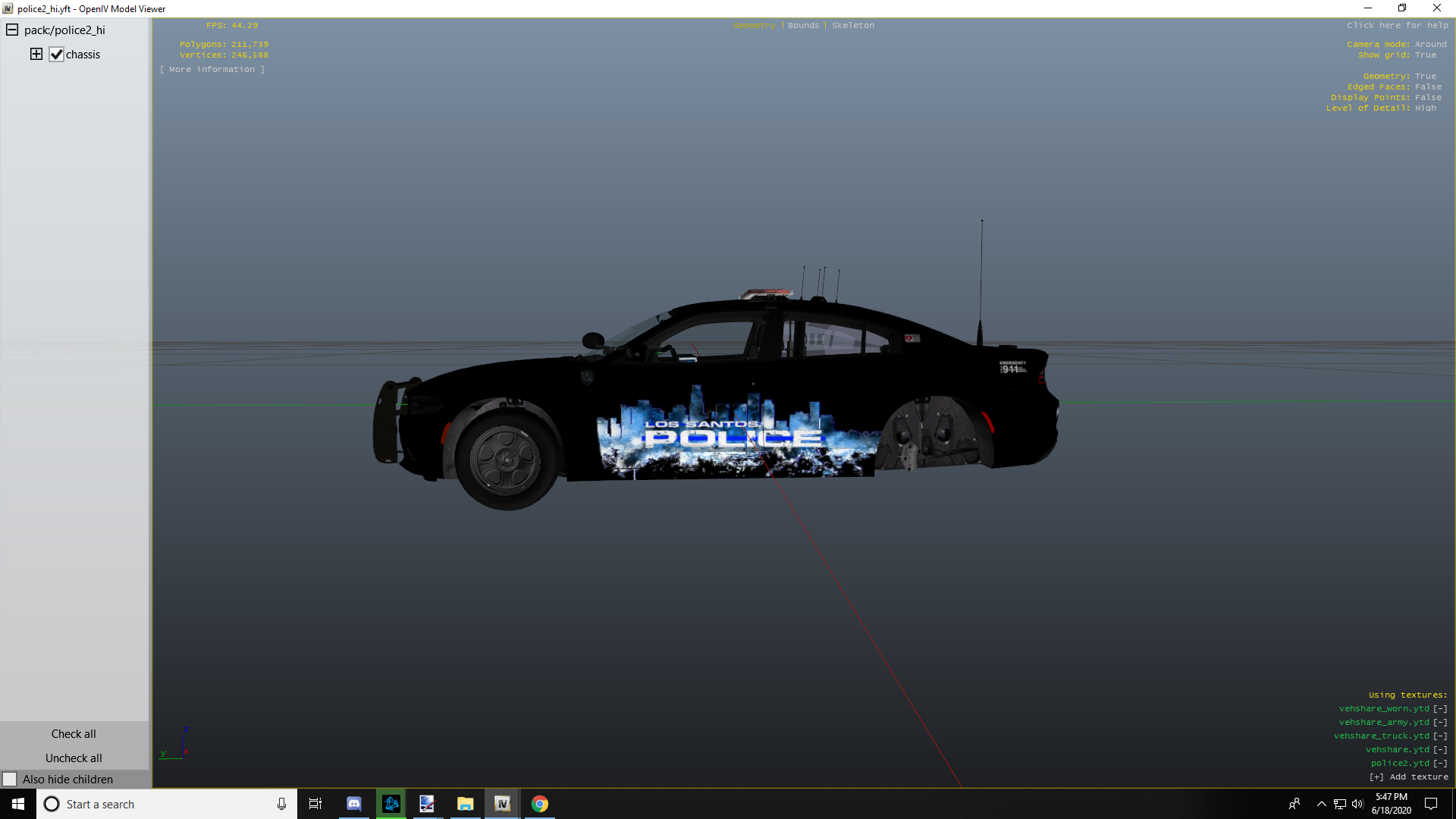Image resolution: width=1456 pixels, height=819 pixels.
Task: Open File Explorer from the taskbar
Action: [465, 804]
